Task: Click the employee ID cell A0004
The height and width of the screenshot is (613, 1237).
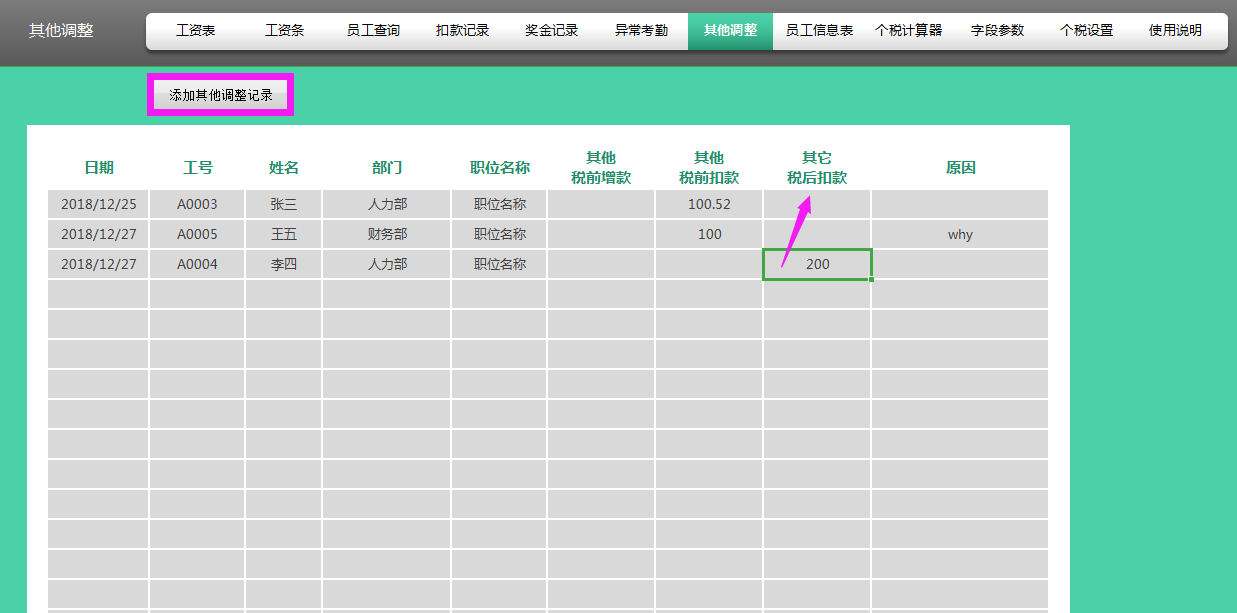Action: click(x=196, y=264)
